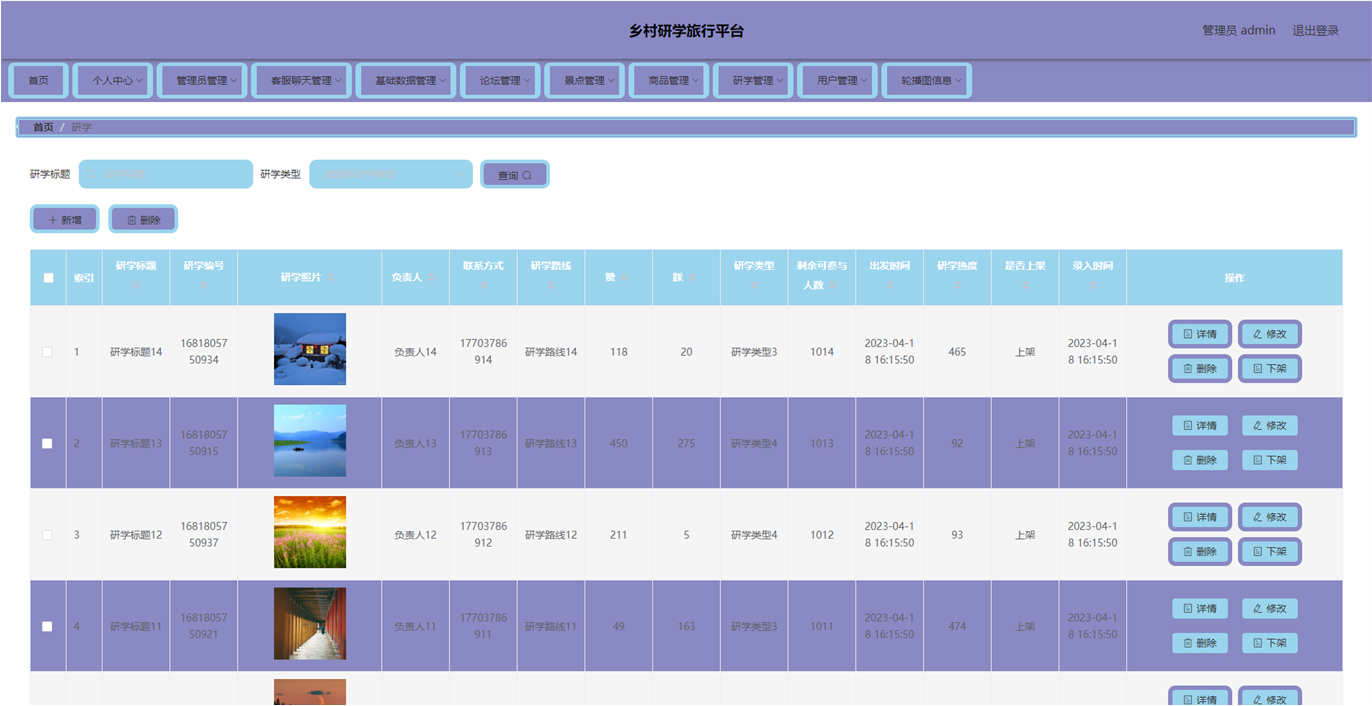Click 退出登录 to log out

[1315, 30]
